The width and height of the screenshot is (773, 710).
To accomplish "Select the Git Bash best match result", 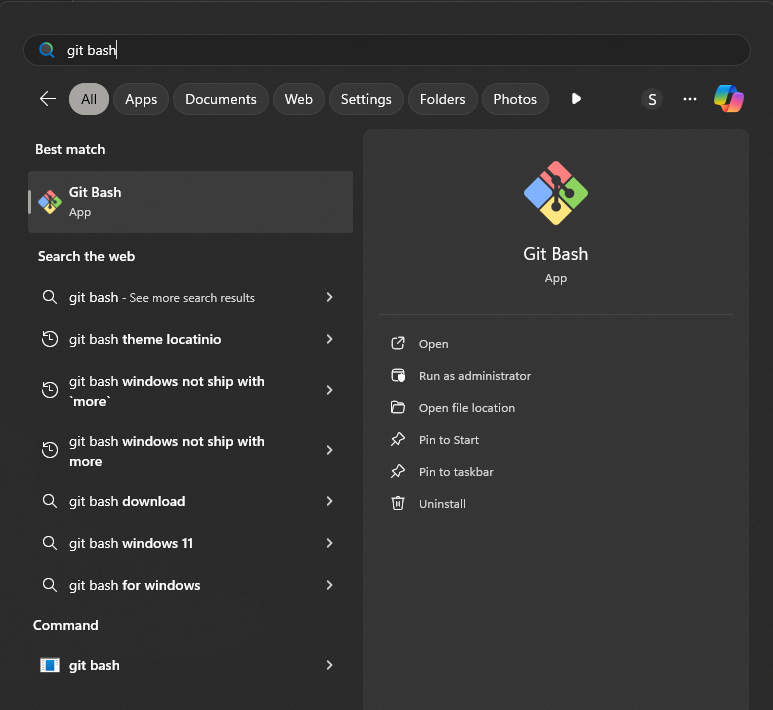I will coord(190,201).
